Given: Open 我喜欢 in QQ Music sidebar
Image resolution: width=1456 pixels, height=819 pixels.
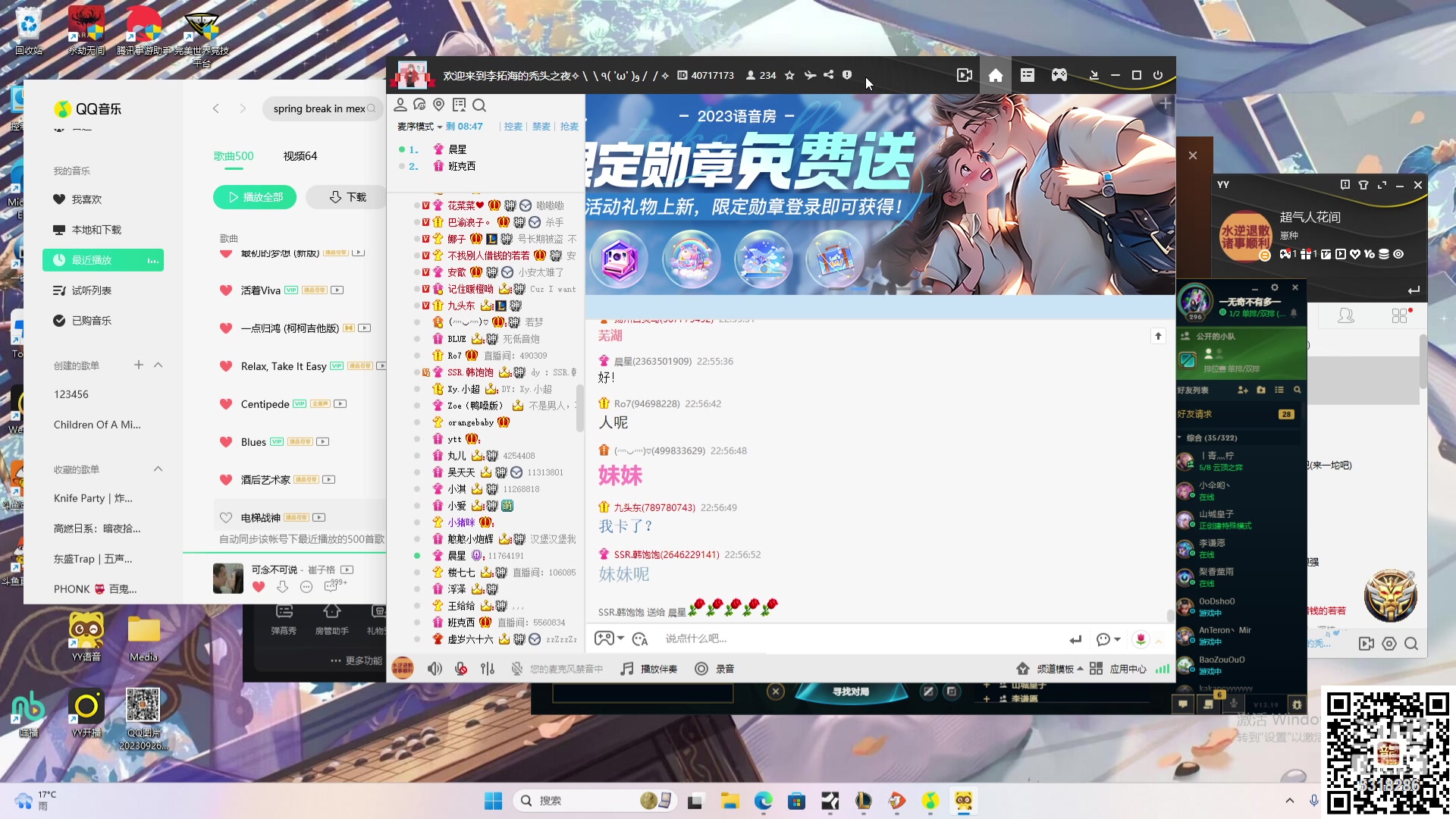Looking at the screenshot, I should point(103,199).
